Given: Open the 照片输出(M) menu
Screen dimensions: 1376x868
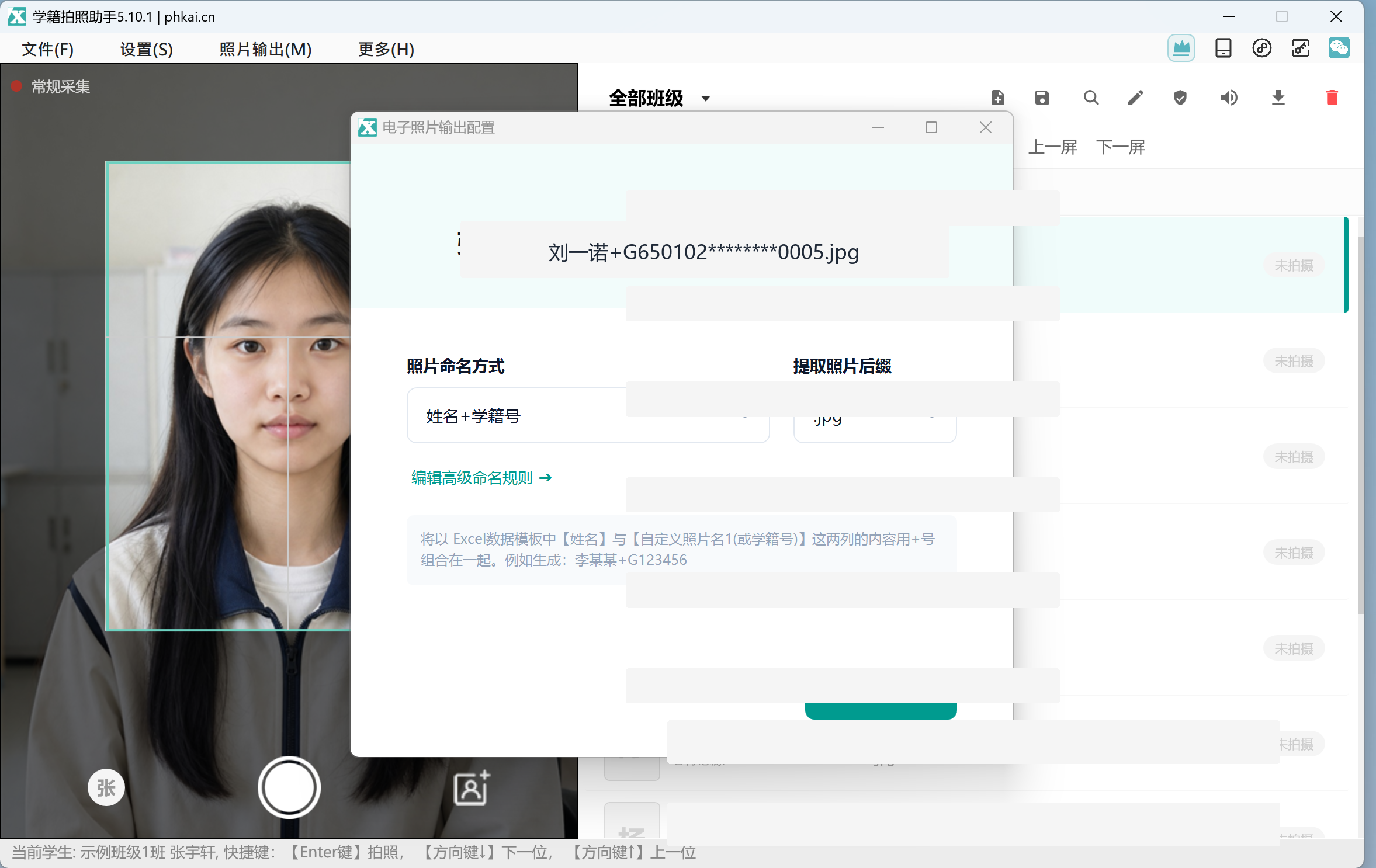Looking at the screenshot, I should (265, 49).
